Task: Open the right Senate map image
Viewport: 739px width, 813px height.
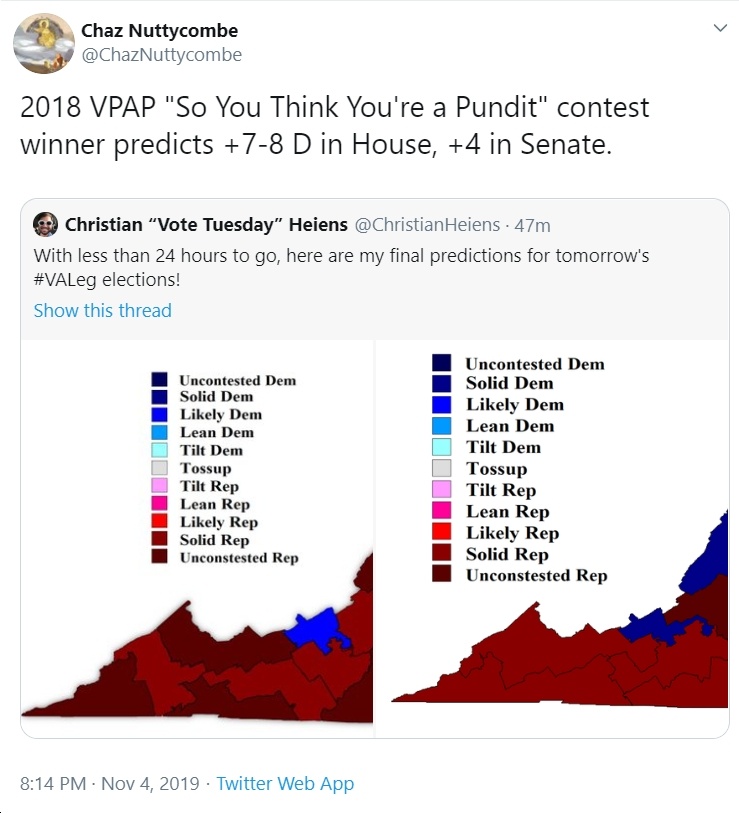Action: pos(552,538)
